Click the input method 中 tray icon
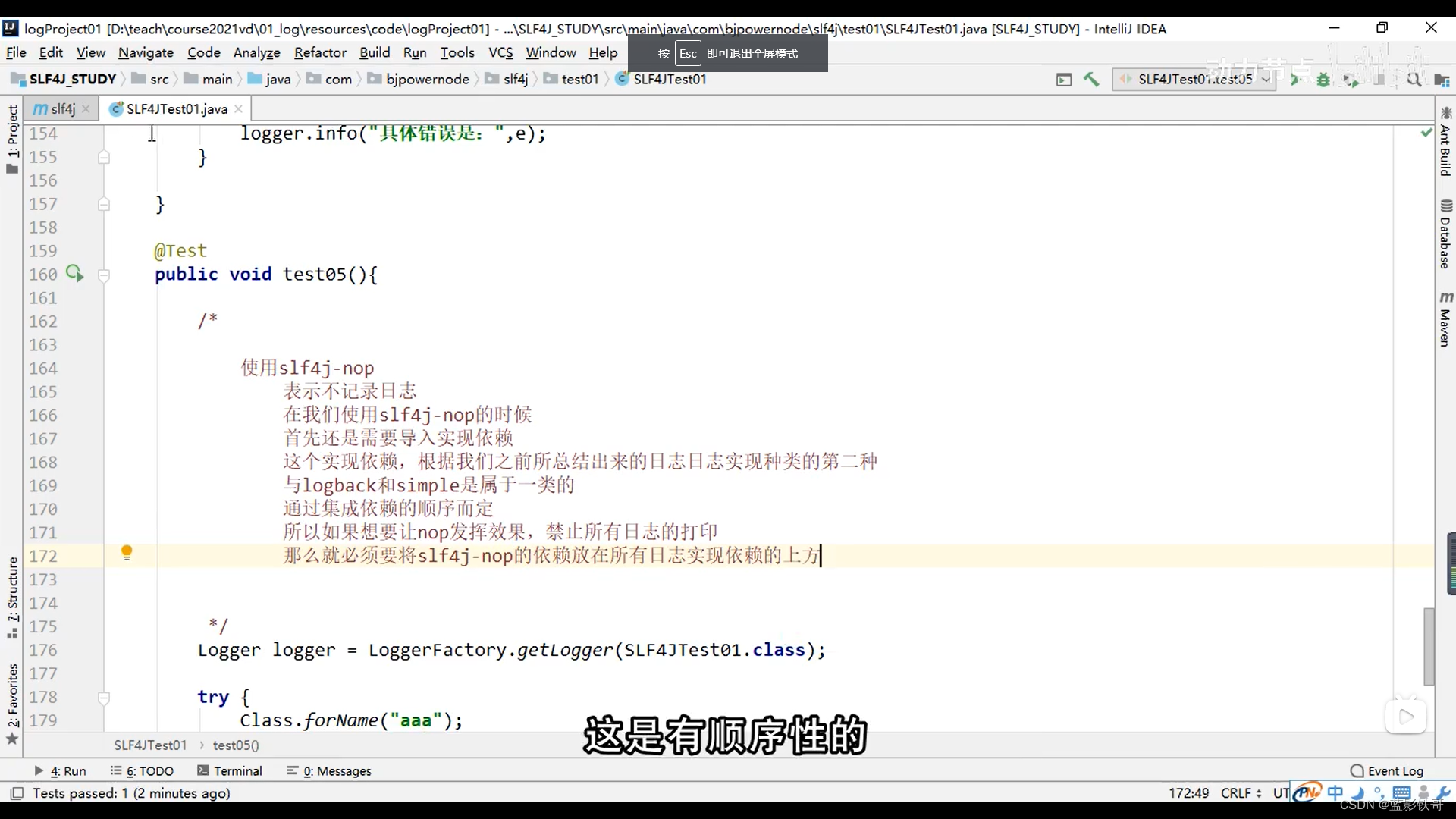This screenshot has width=1456, height=819. coord(1335,792)
